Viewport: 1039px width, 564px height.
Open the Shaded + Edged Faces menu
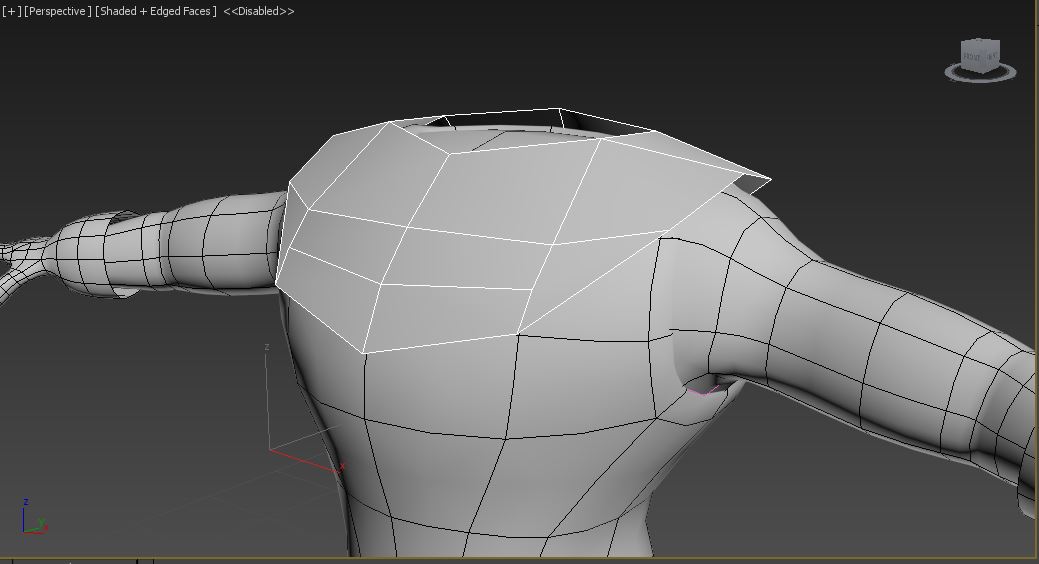[x=155, y=11]
